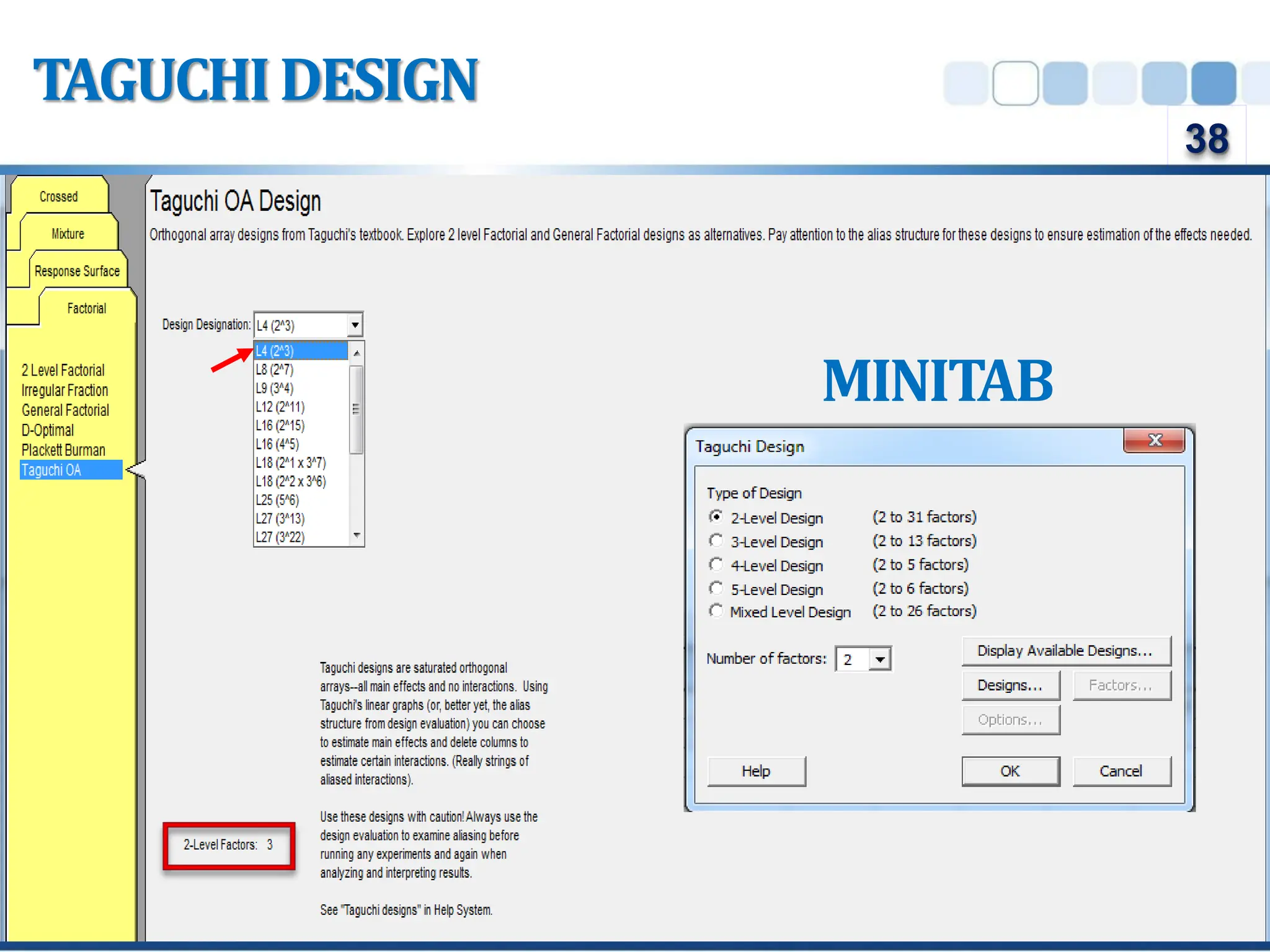Open the Number of factors dropdown
The height and width of the screenshot is (952, 1270).
pos(879,659)
